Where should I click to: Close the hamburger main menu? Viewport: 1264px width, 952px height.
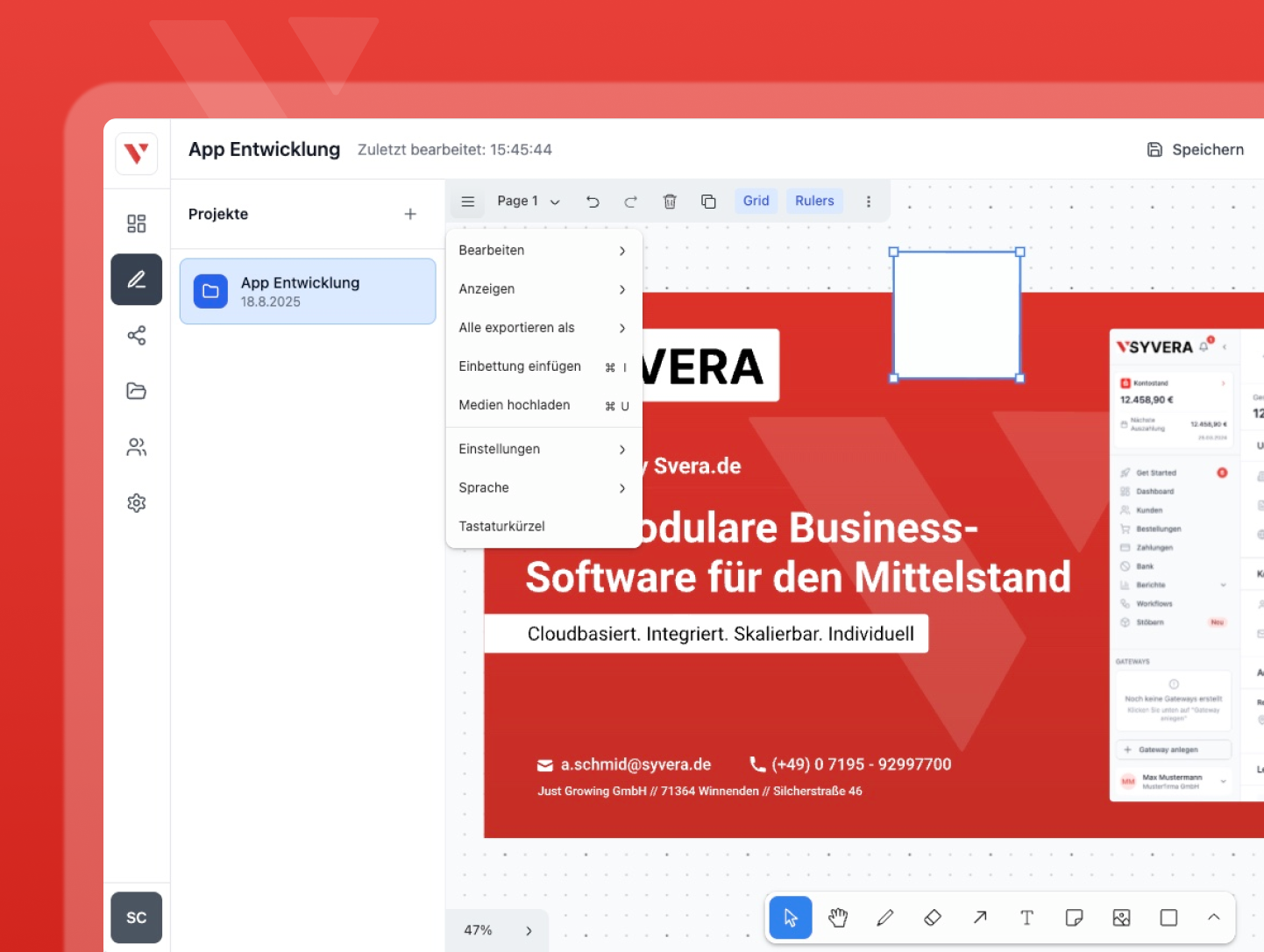[468, 202]
